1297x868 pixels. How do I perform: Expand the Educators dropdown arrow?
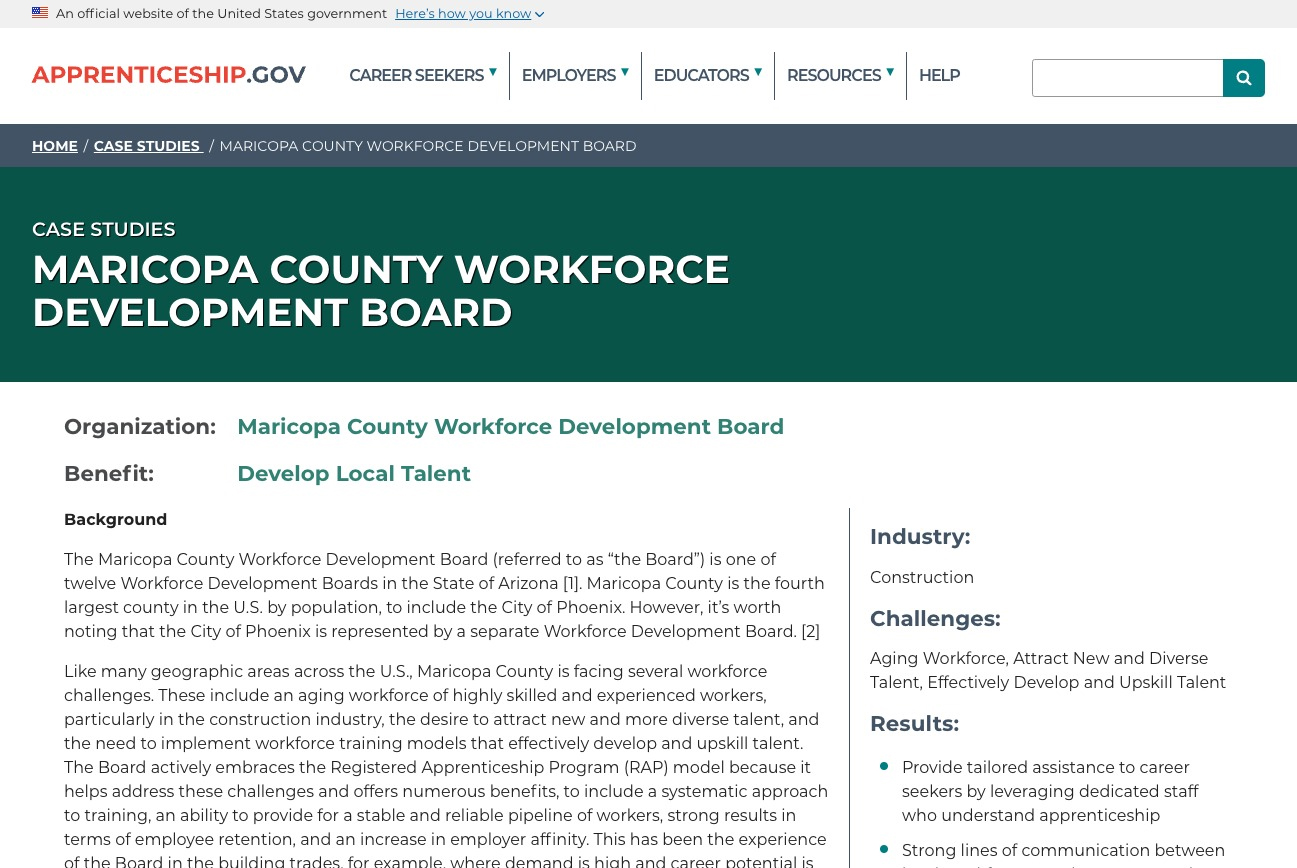tap(758, 72)
